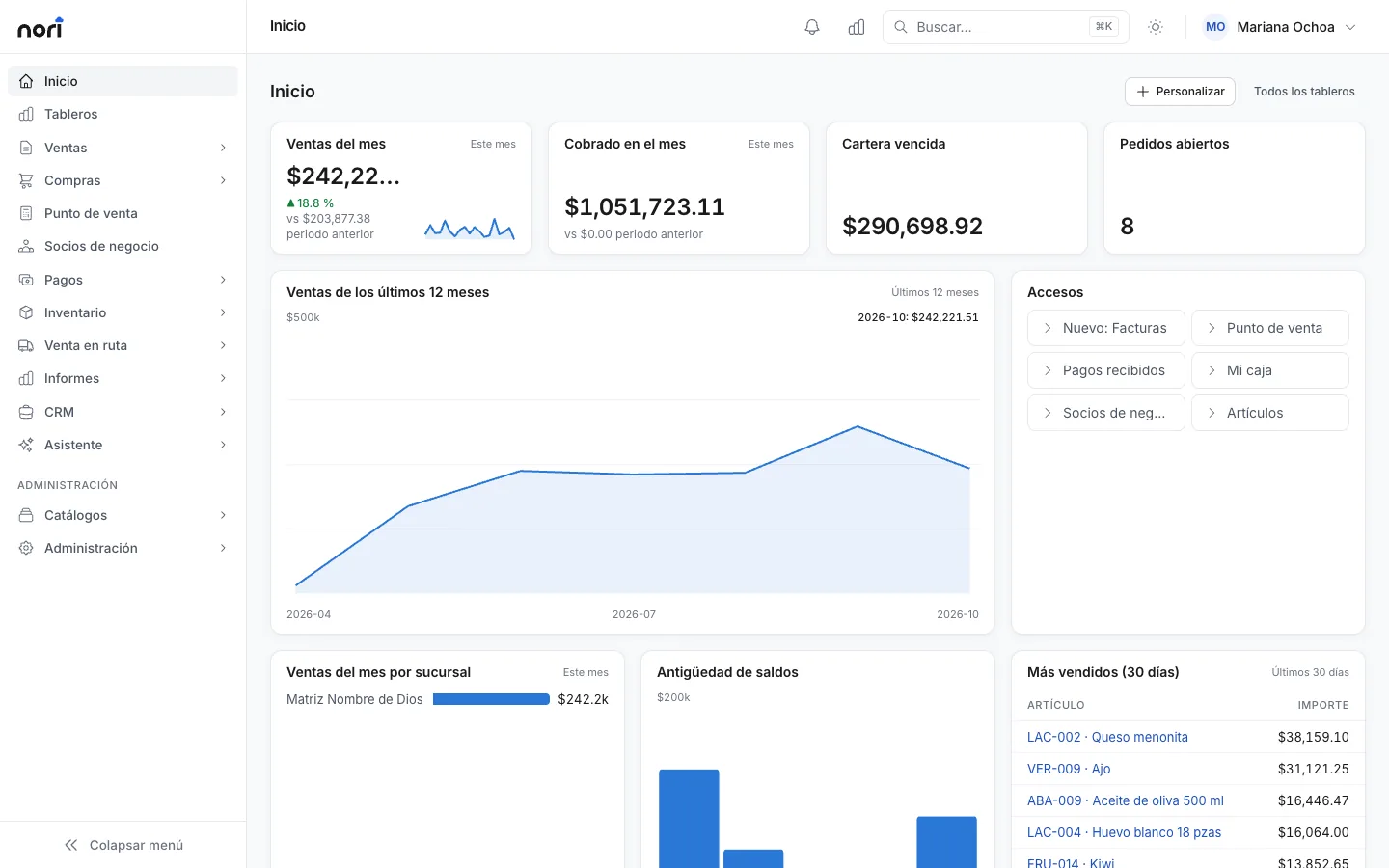Open the Nuevo: Facturas shortcut
The height and width of the screenshot is (868, 1389).
point(1106,328)
